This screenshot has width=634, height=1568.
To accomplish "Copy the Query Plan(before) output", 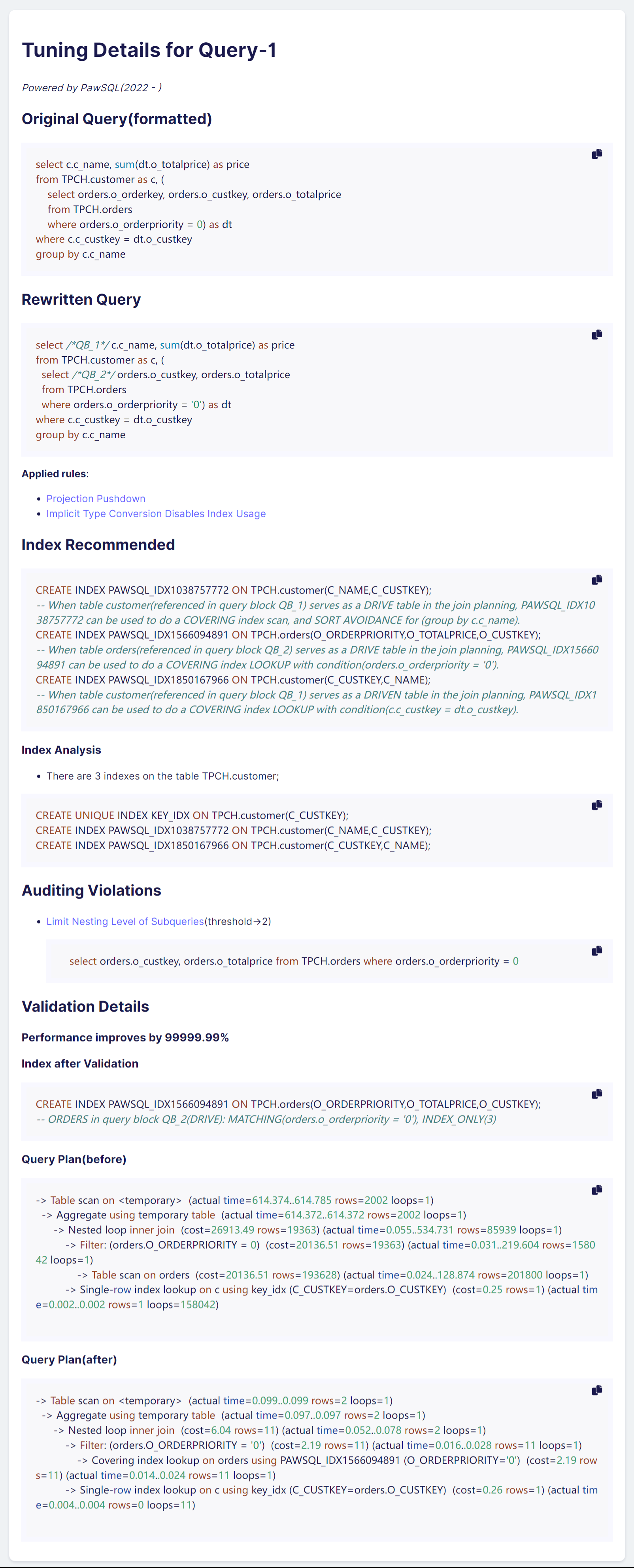I will (596, 1189).
